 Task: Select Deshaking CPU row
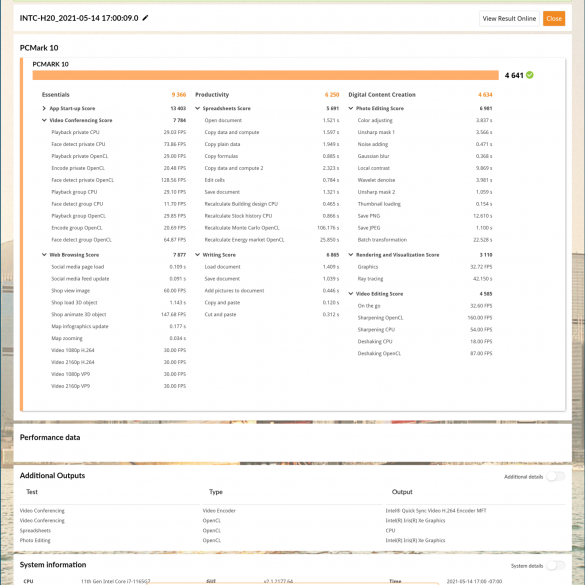point(425,341)
